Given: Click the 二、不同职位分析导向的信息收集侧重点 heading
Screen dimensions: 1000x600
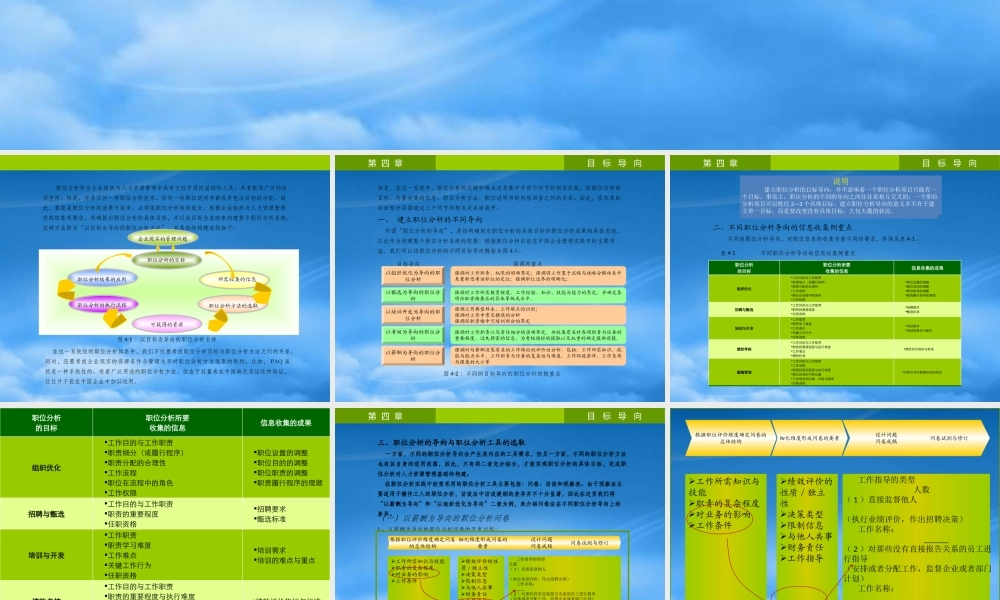Looking at the screenshot, I should (x=783, y=227).
